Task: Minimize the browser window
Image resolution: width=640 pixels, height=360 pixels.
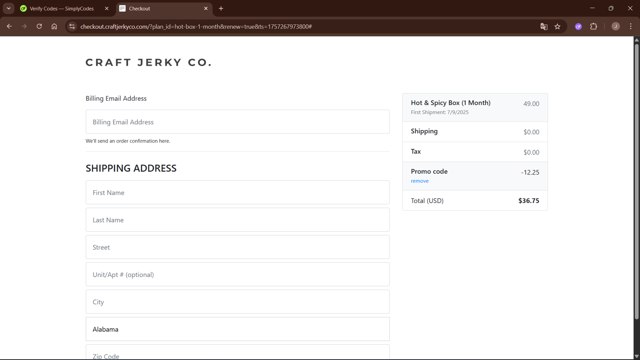Action: click(592, 8)
